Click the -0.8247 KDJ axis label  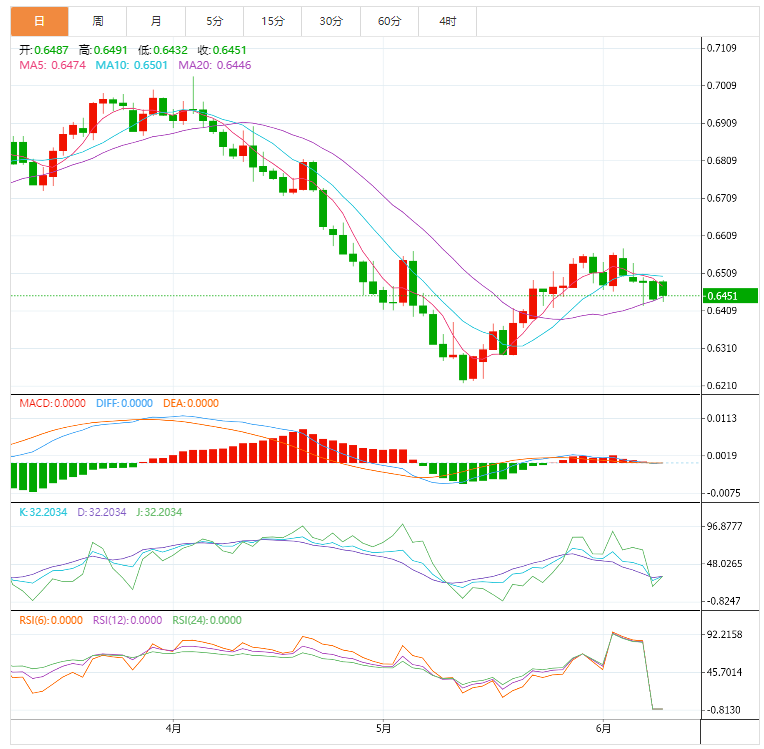(723, 601)
